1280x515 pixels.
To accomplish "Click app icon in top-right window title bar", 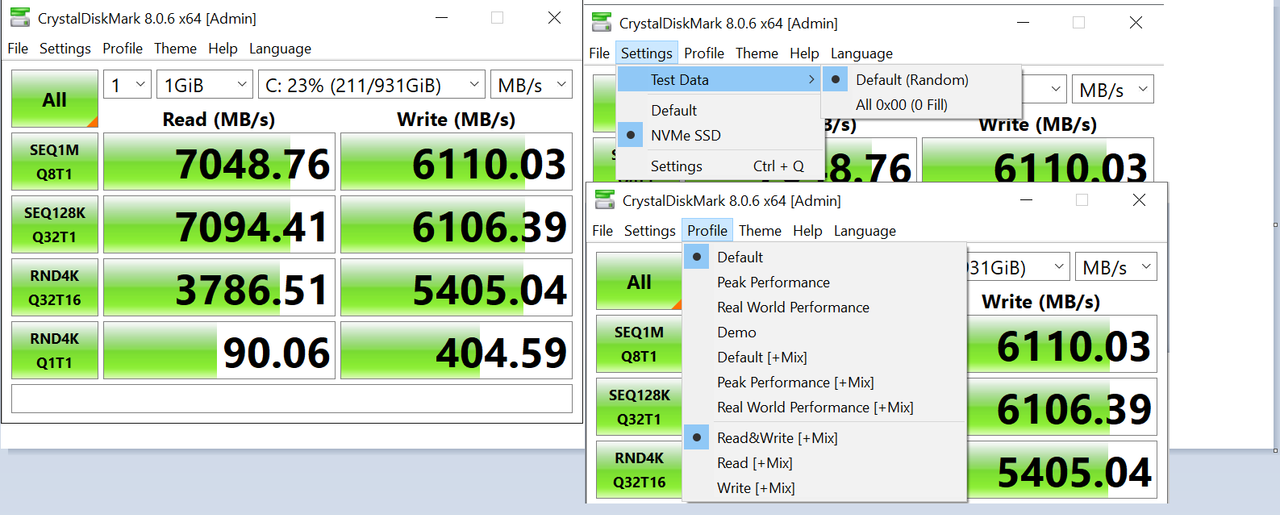I will click(601, 22).
